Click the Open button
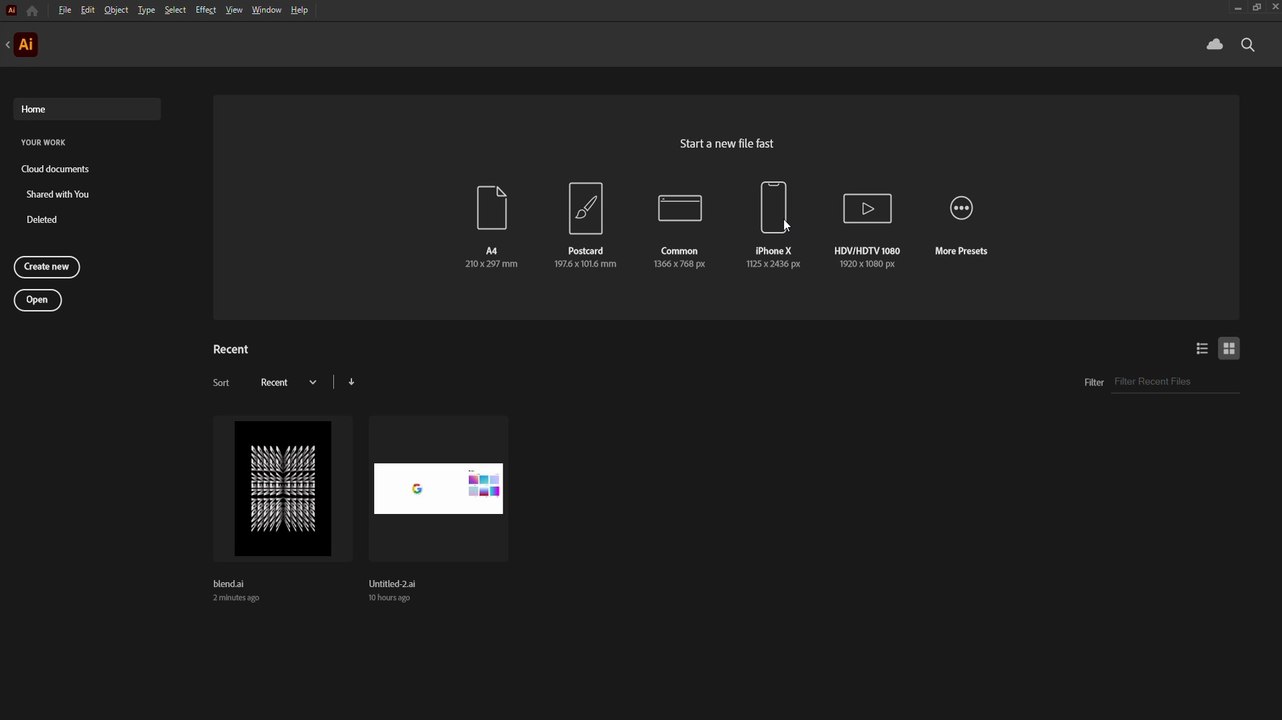The width and height of the screenshot is (1282, 720). [x=37, y=300]
